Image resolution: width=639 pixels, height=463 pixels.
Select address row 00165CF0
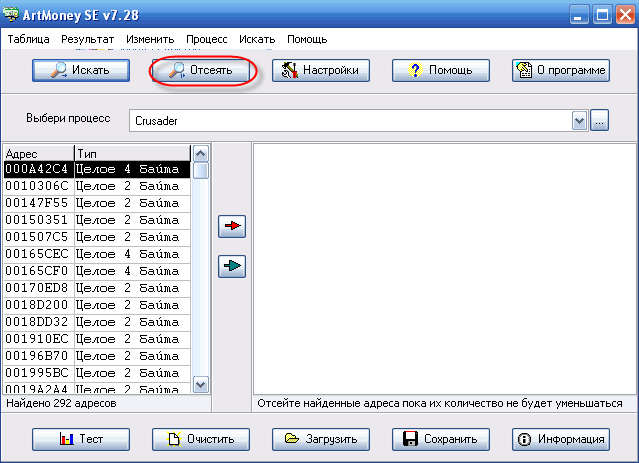pos(97,271)
